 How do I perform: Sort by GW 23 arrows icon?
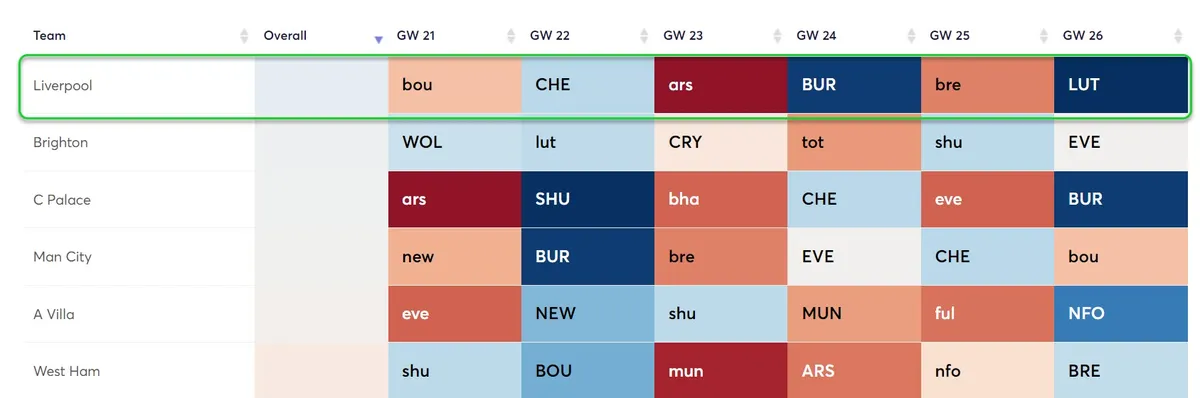pos(777,36)
